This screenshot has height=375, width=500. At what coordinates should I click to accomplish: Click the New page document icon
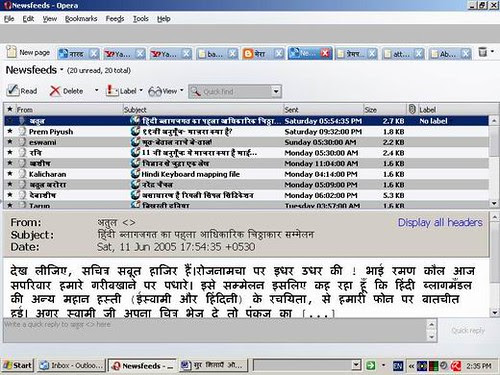tap(11, 52)
